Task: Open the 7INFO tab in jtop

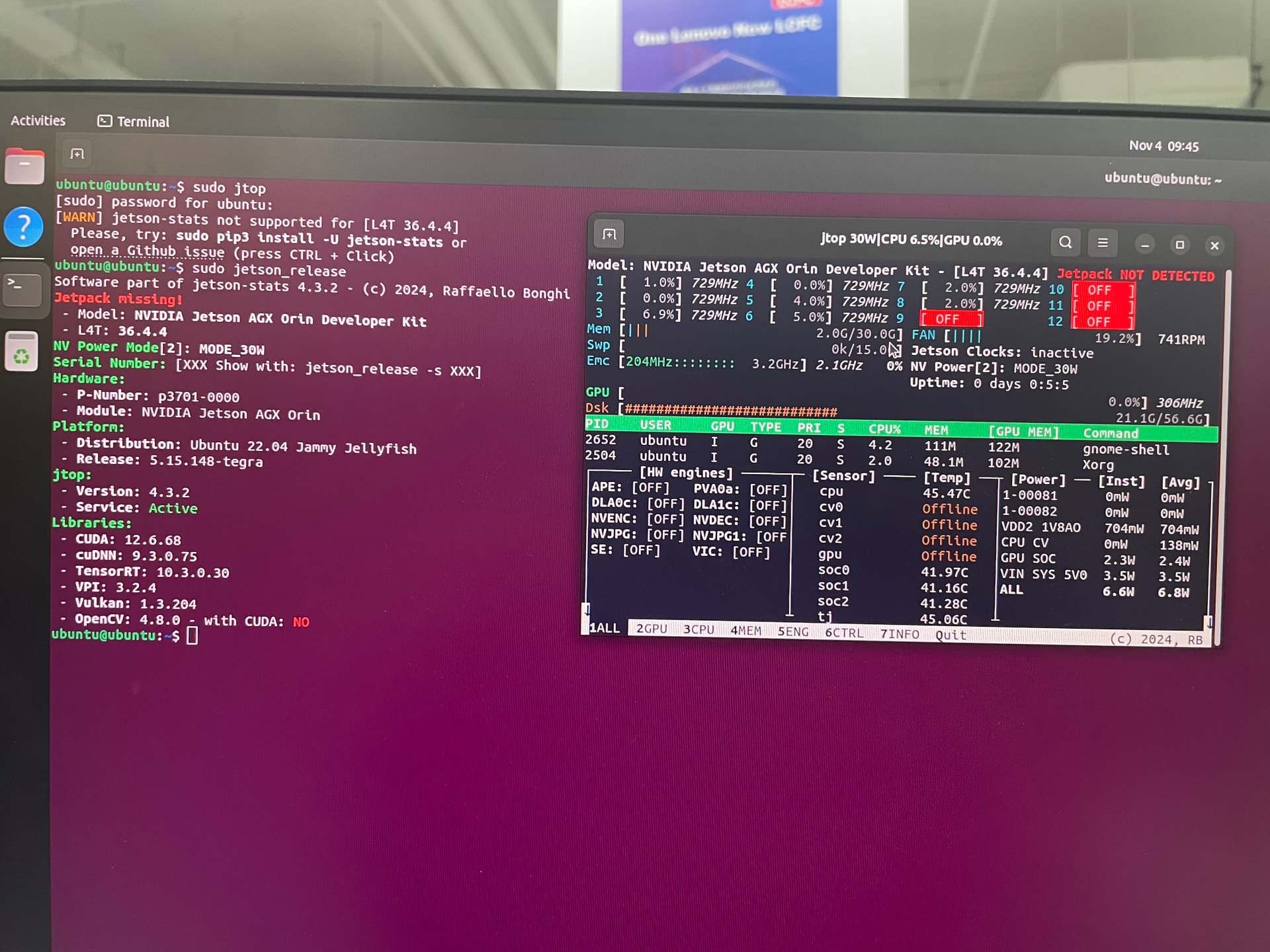Action: pos(899,634)
